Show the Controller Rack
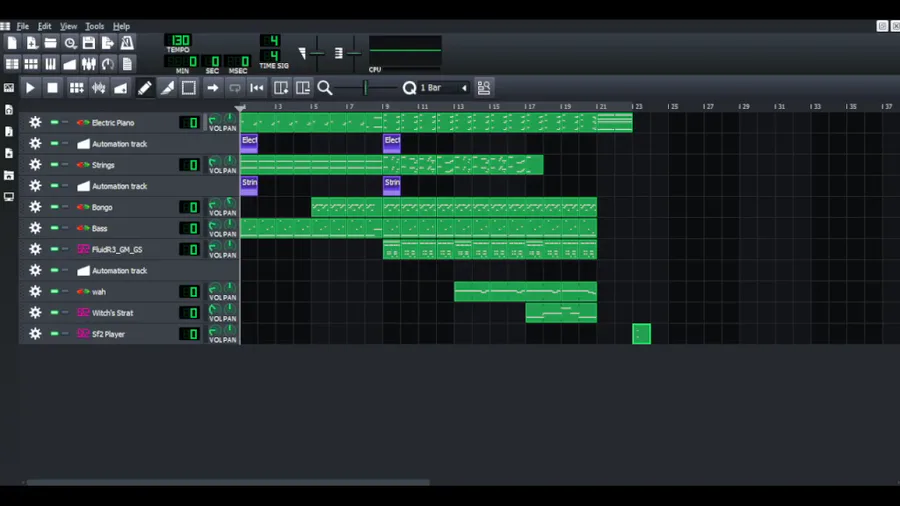This screenshot has height=506, width=900. 108,64
